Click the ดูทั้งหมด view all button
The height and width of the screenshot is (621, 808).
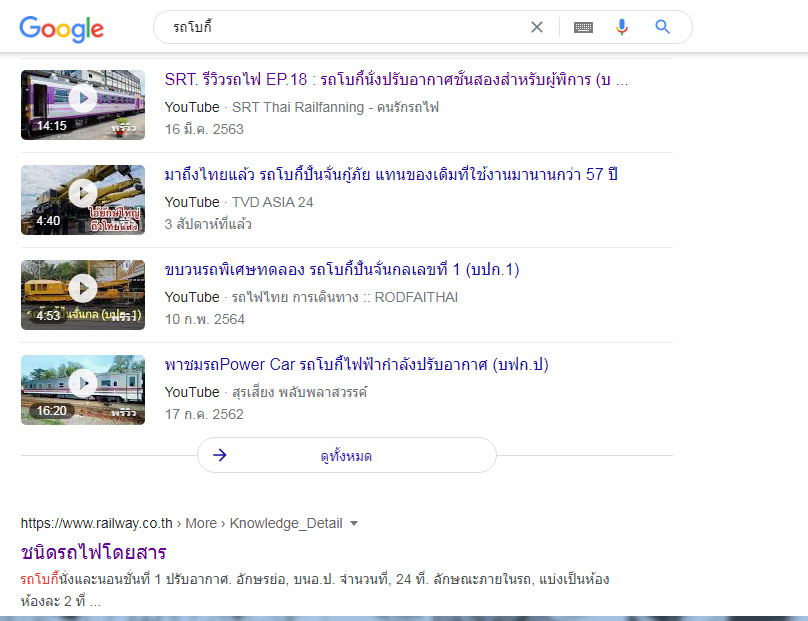coord(347,456)
